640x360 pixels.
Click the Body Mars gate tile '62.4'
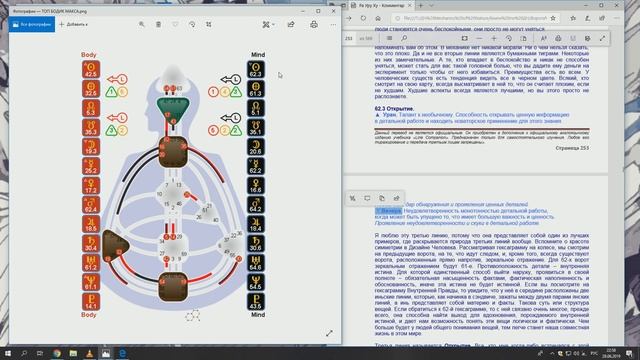91,205
